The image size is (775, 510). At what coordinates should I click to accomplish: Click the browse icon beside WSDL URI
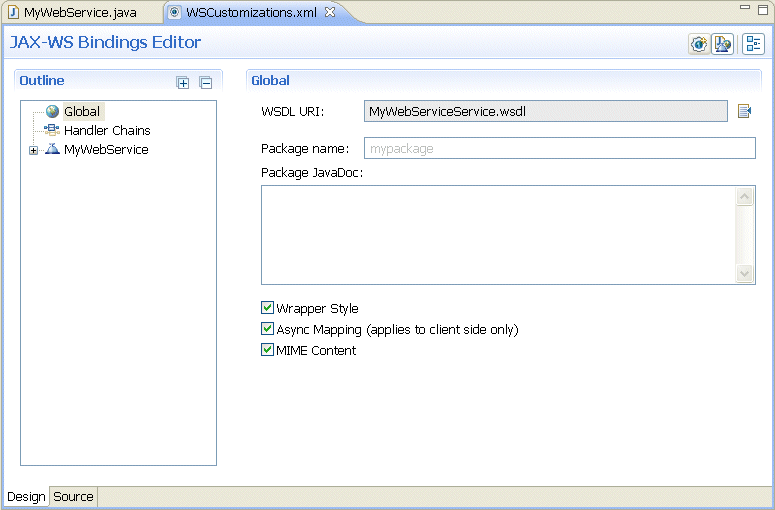coord(744,111)
